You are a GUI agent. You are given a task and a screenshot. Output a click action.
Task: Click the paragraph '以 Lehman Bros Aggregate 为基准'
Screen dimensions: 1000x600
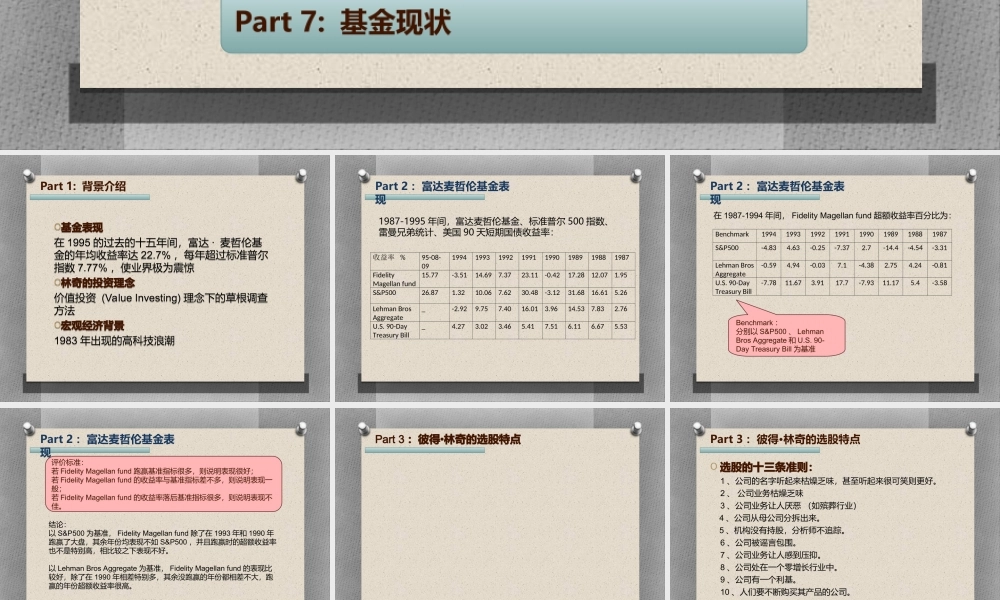pos(161,577)
